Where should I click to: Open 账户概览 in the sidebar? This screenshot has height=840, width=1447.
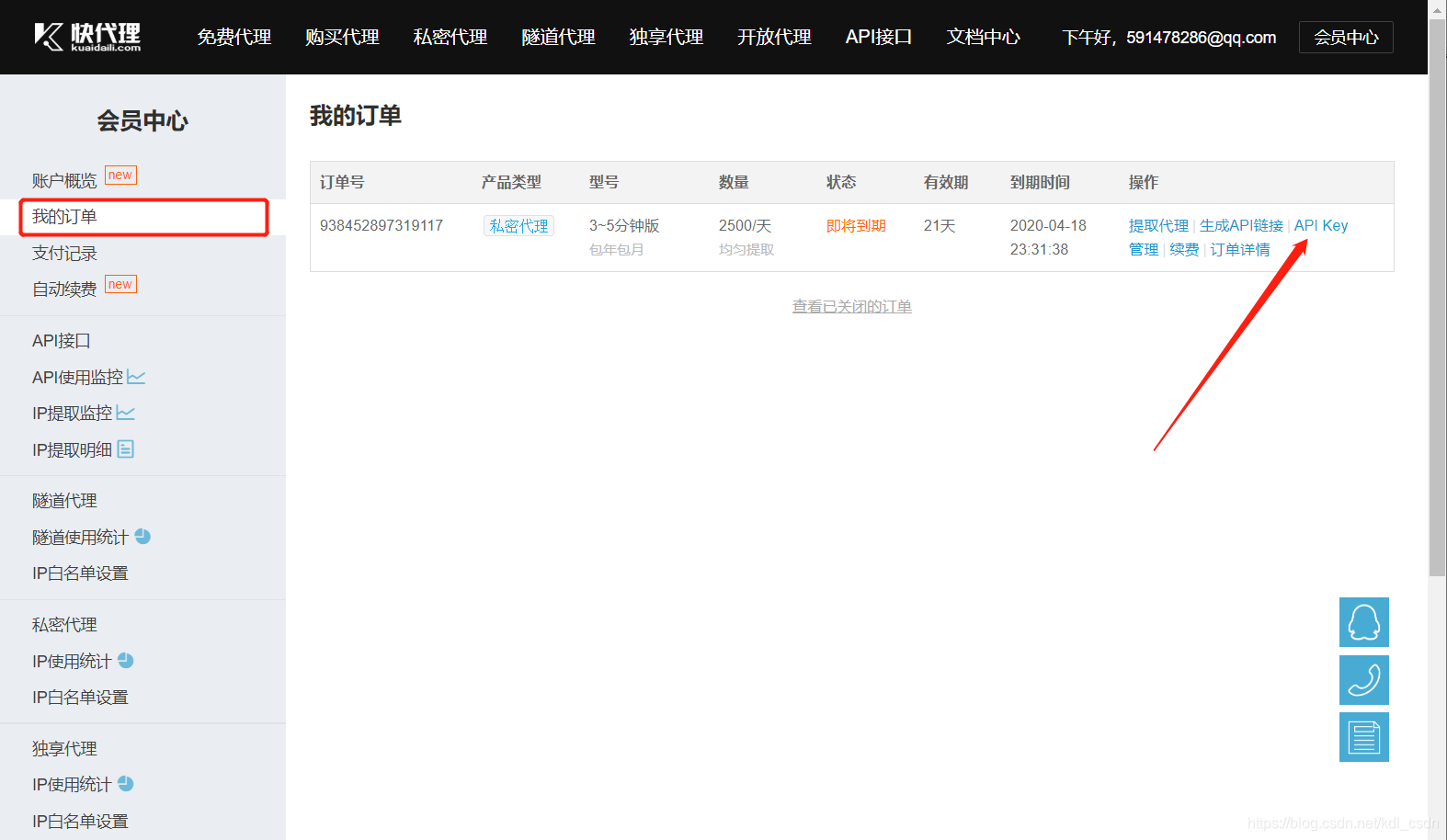pos(64,180)
